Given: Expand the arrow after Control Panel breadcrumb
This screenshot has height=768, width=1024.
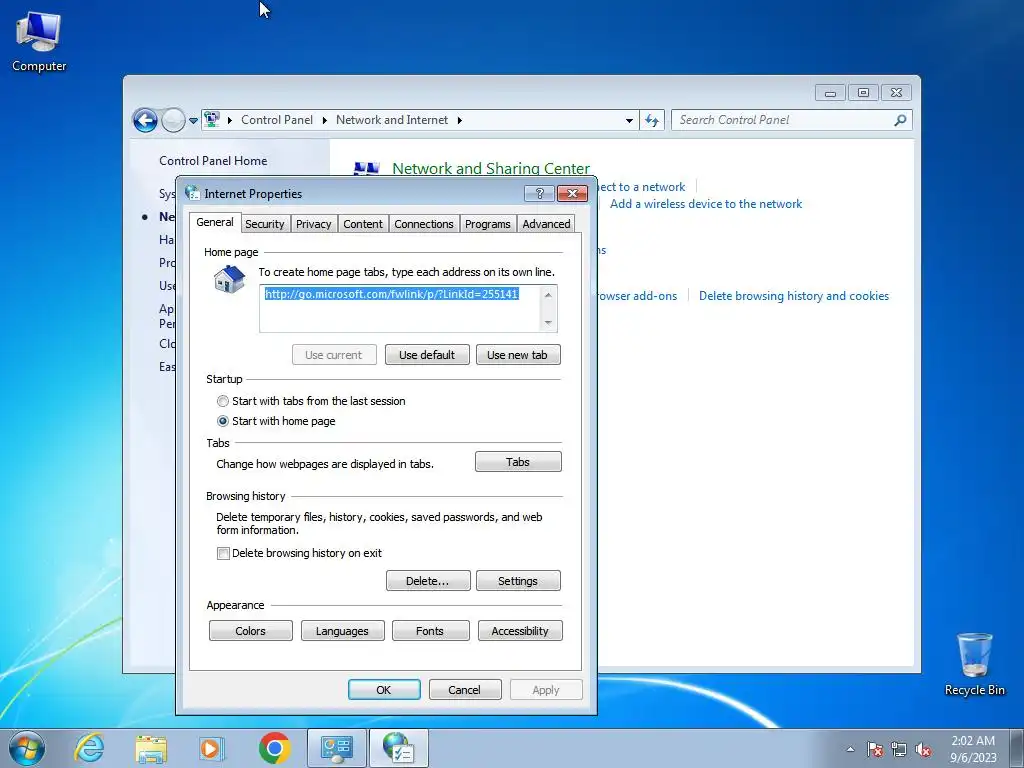Looking at the screenshot, I should tap(324, 120).
